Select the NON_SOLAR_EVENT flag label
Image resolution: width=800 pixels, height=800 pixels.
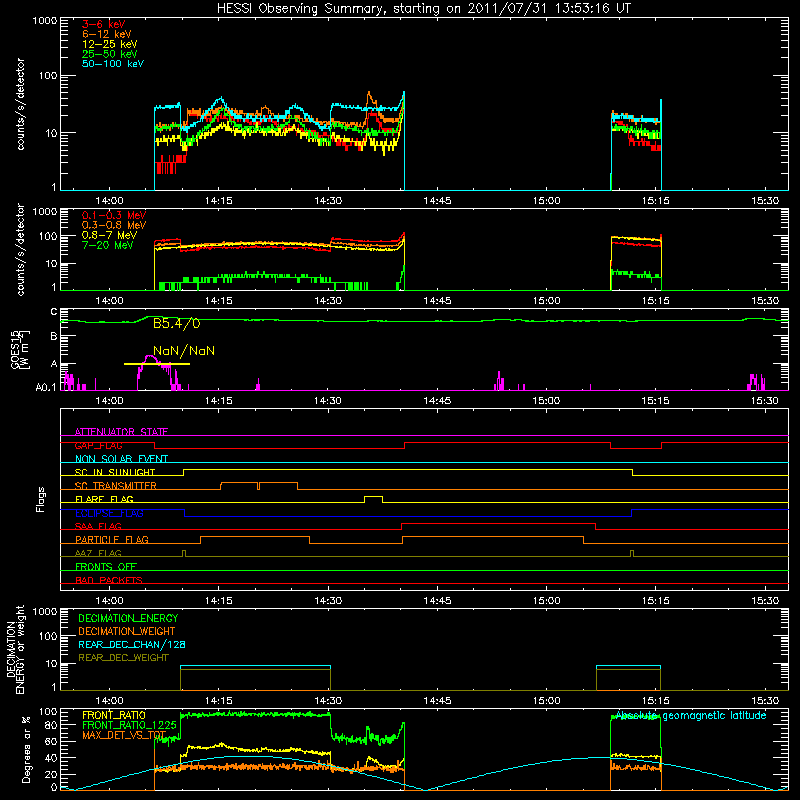point(121,459)
